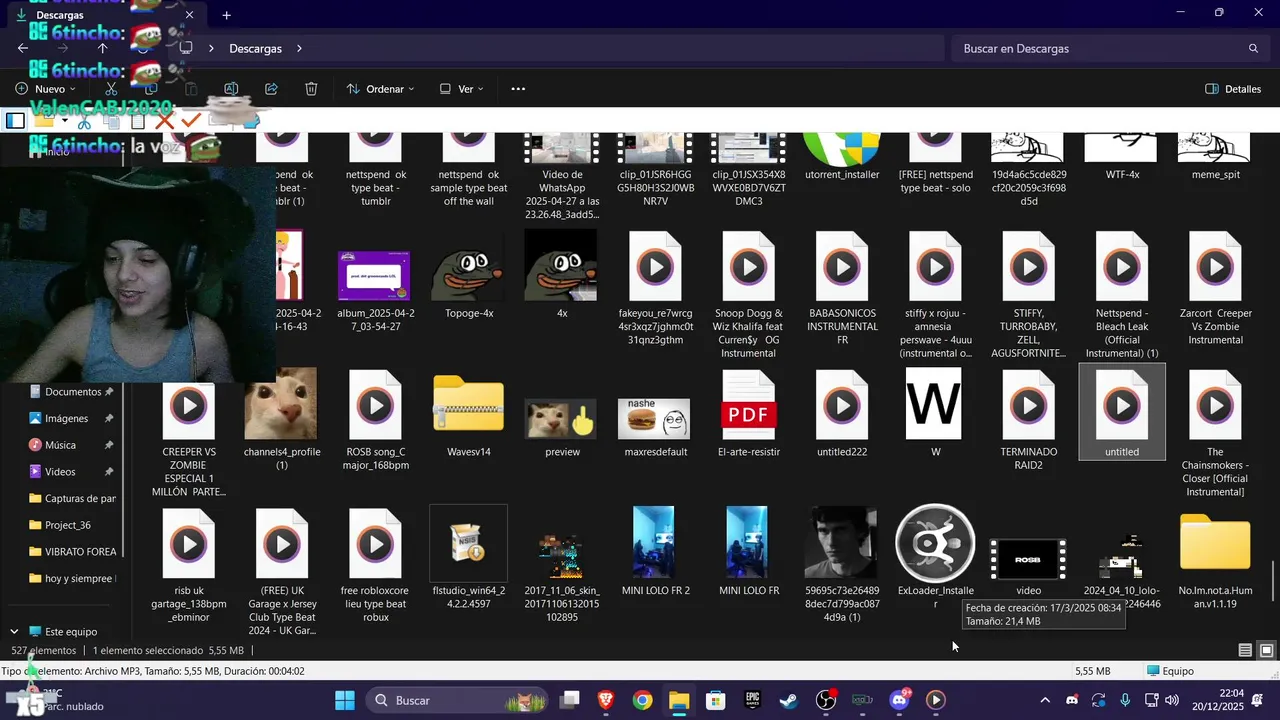Go up one folder level arrow
The width and height of the screenshot is (1280, 720).
pyautogui.click(x=102, y=48)
